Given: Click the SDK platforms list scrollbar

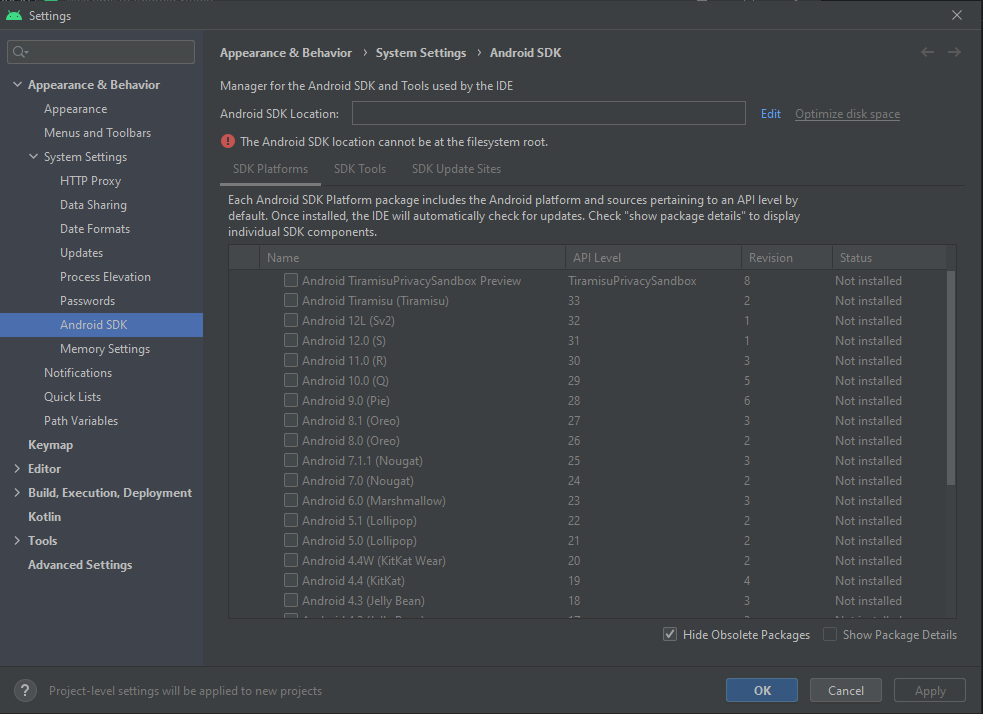Looking at the screenshot, I should pos(951,377).
